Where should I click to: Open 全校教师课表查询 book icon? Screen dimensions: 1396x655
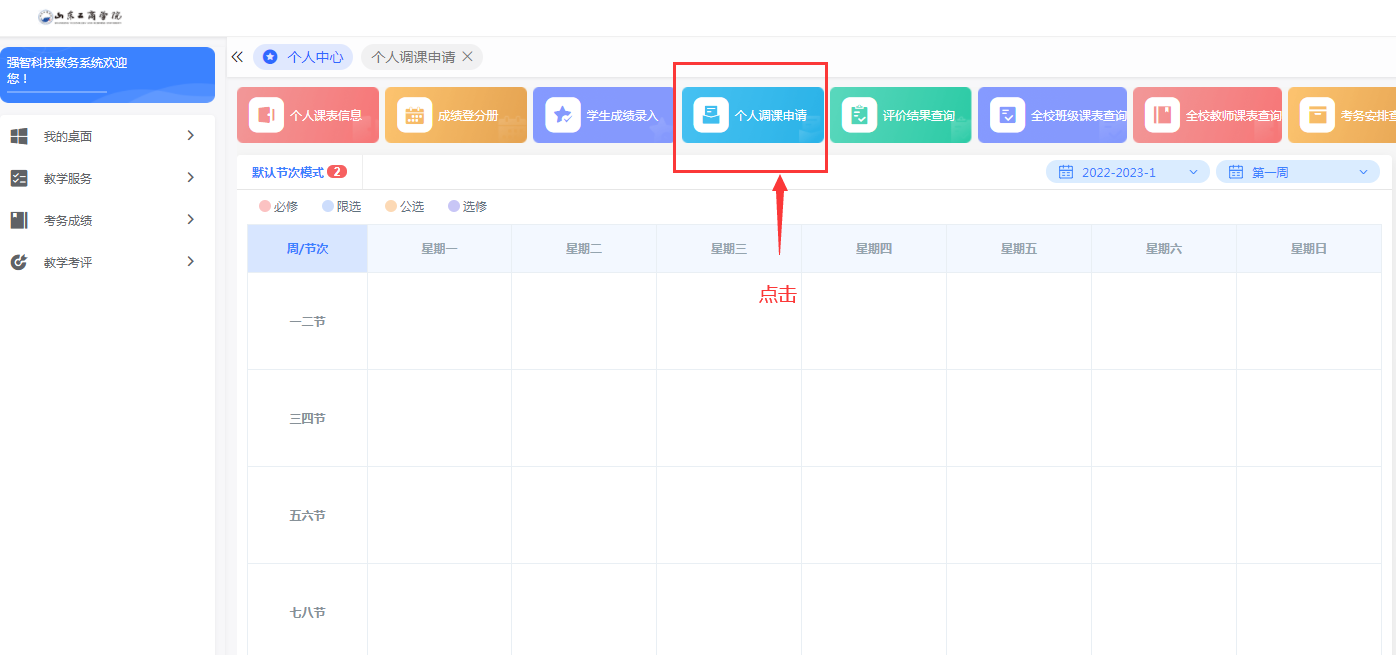point(1162,115)
